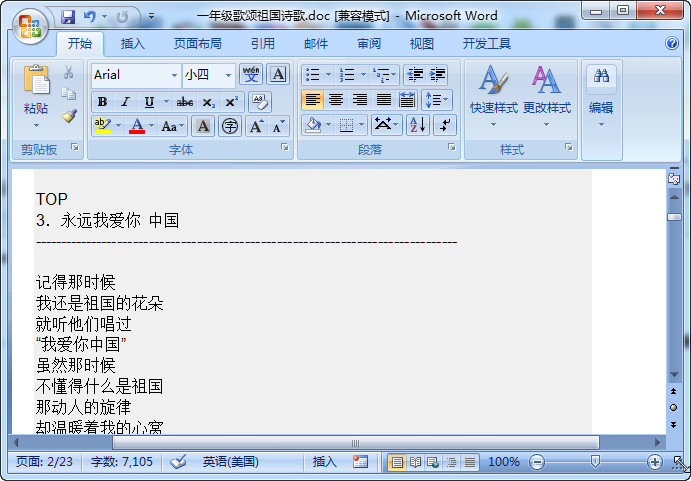Click the Office button

[30, 26]
